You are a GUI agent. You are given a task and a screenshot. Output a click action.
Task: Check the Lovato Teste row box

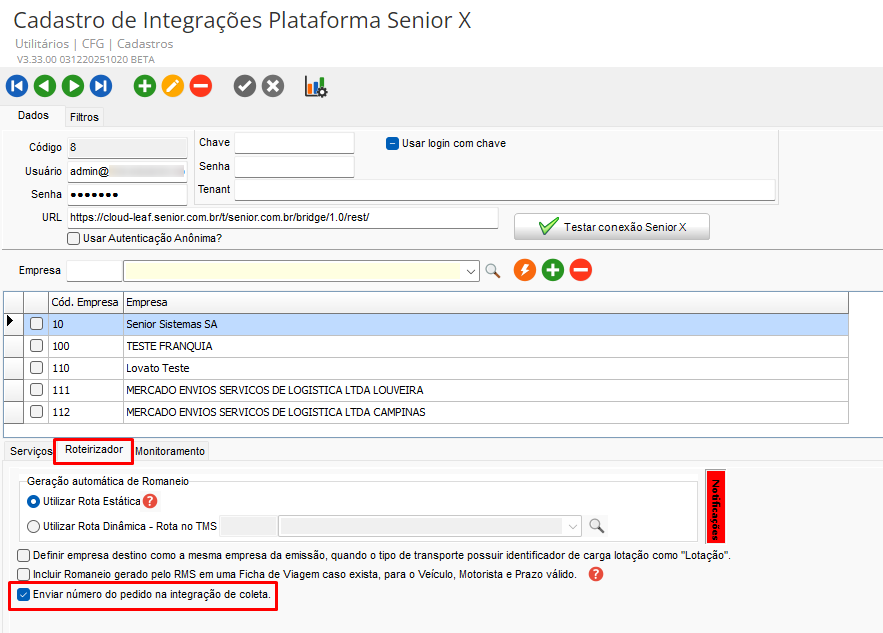(x=37, y=368)
